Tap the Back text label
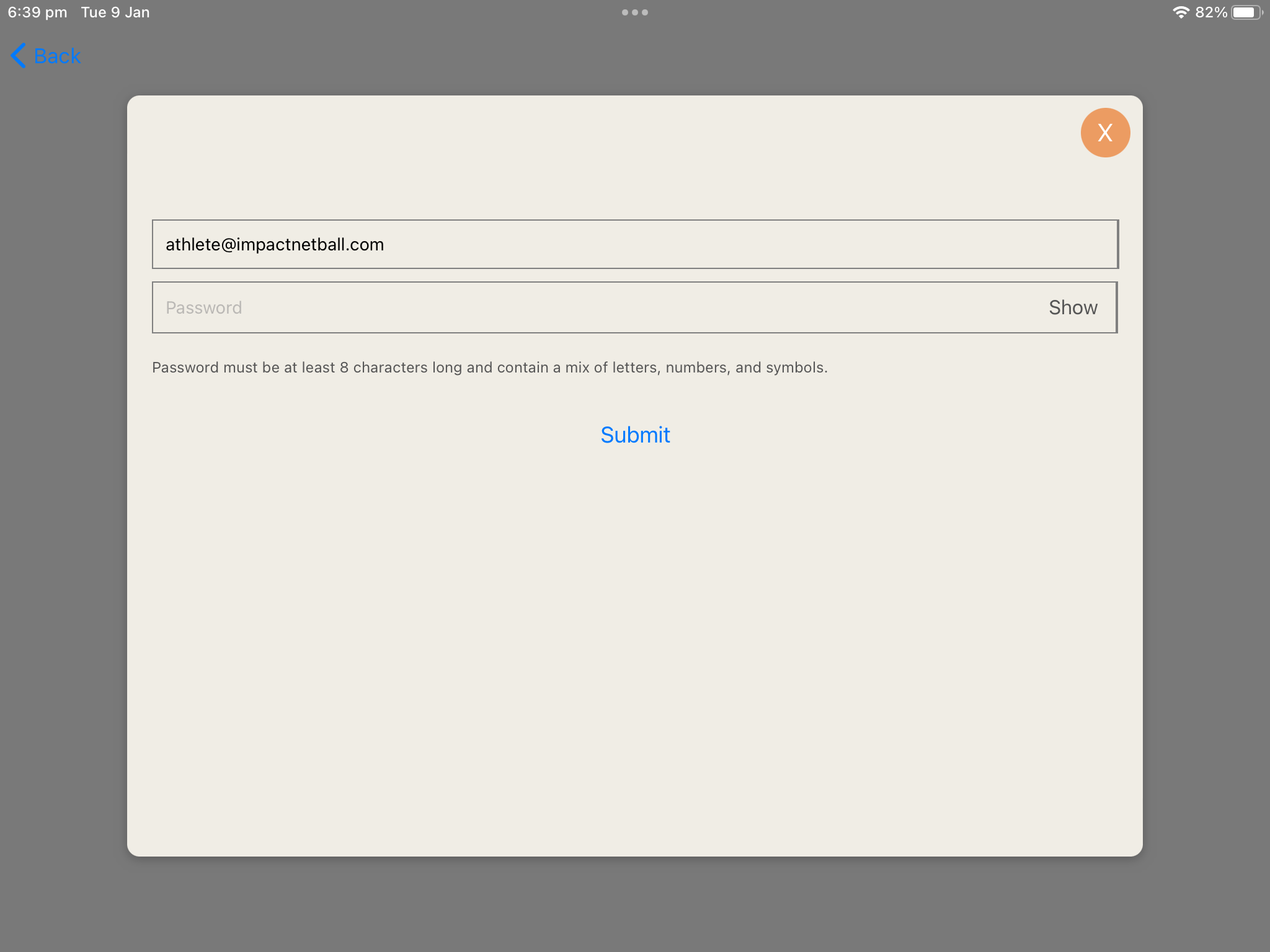Screen dimensions: 1270x952 (57, 56)
